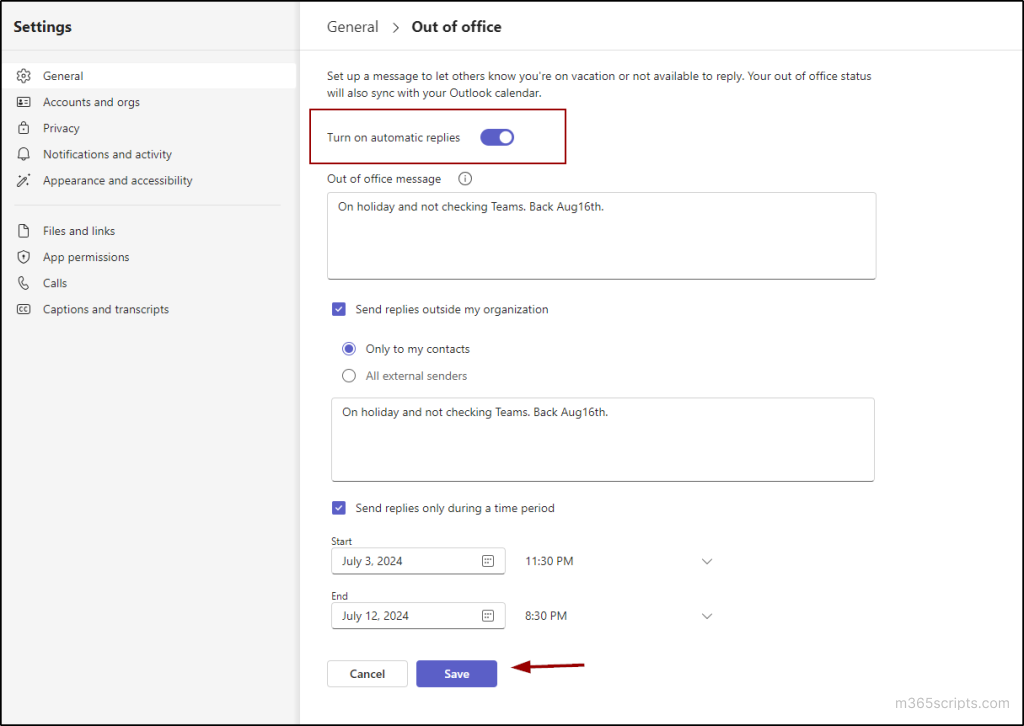Save the out of office settings
1024x726 pixels.
tap(456, 673)
